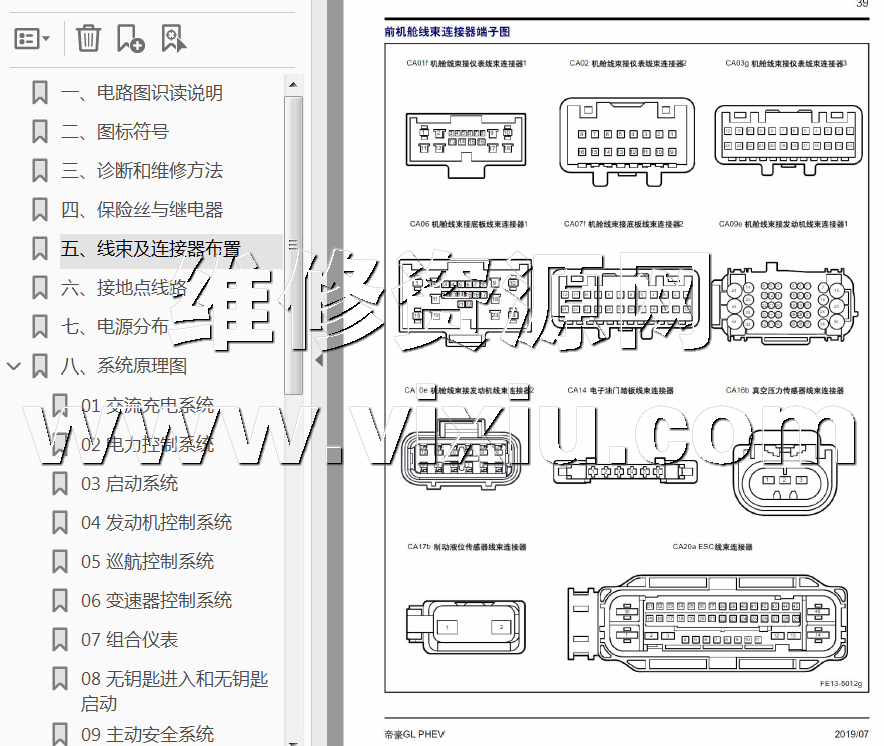Jump to 04 发动机控制系统 bookmark
Viewport: 884px width, 746px height.
156,522
